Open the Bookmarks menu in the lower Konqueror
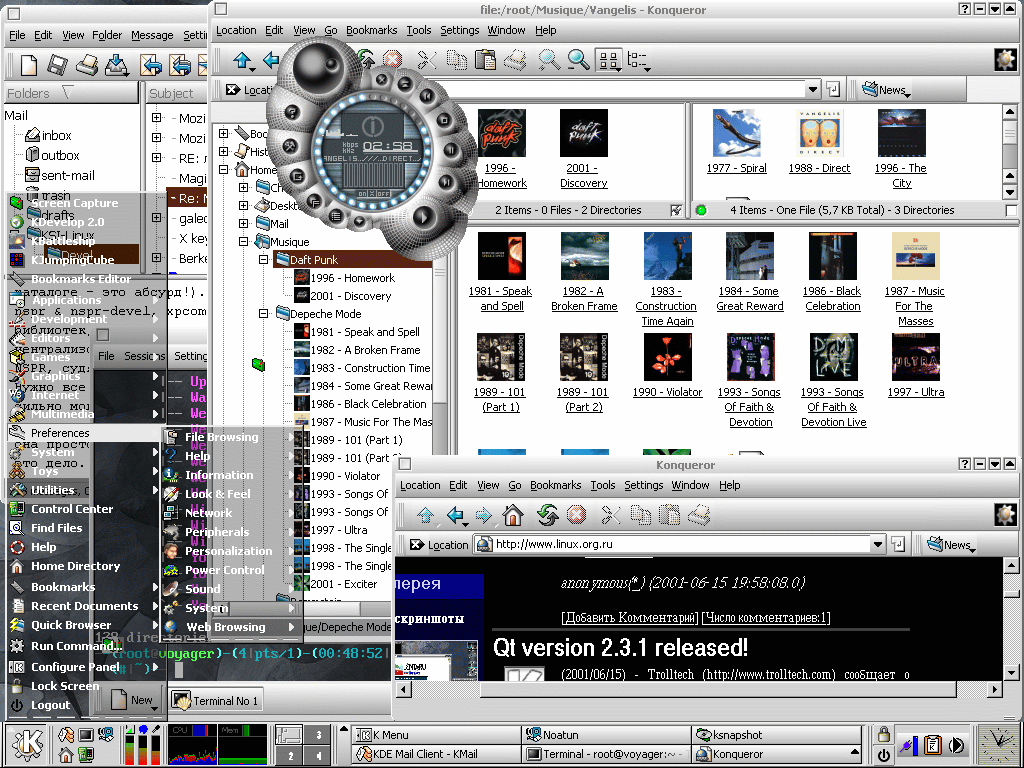1024x768 pixels. [555, 485]
